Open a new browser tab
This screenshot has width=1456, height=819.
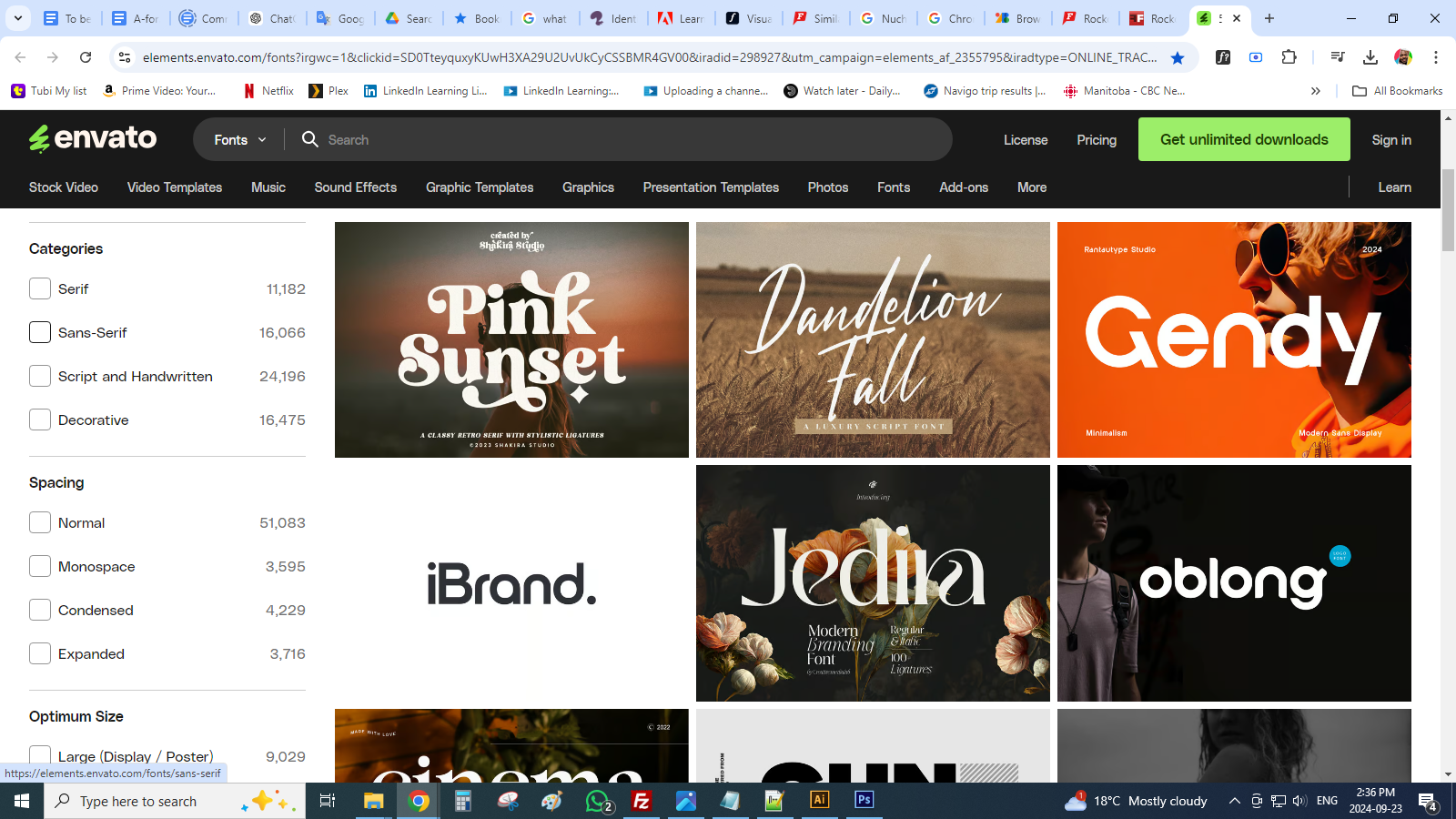pyautogui.click(x=1269, y=18)
